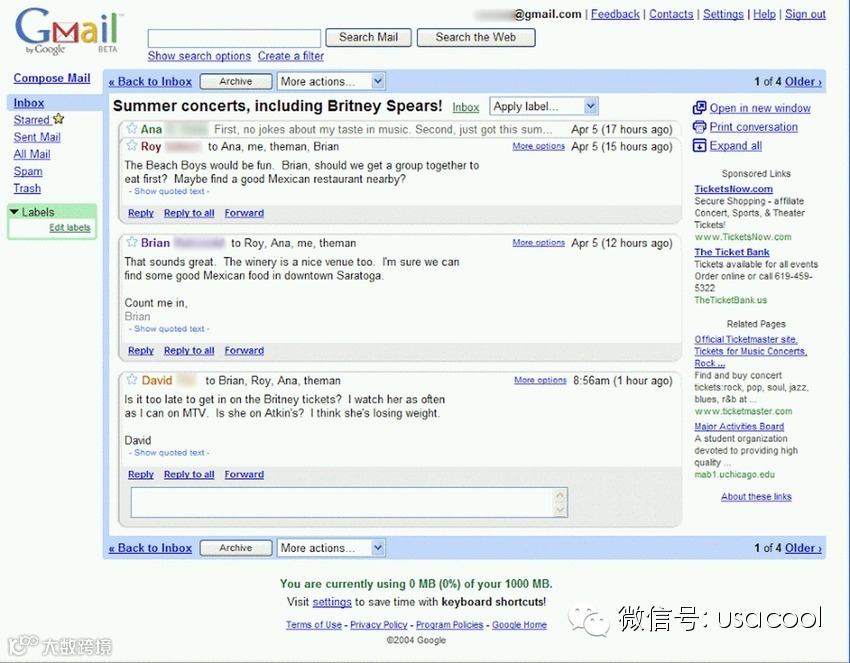Open the Sent Mail folder
850x663 pixels.
pyautogui.click(x=37, y=137)
